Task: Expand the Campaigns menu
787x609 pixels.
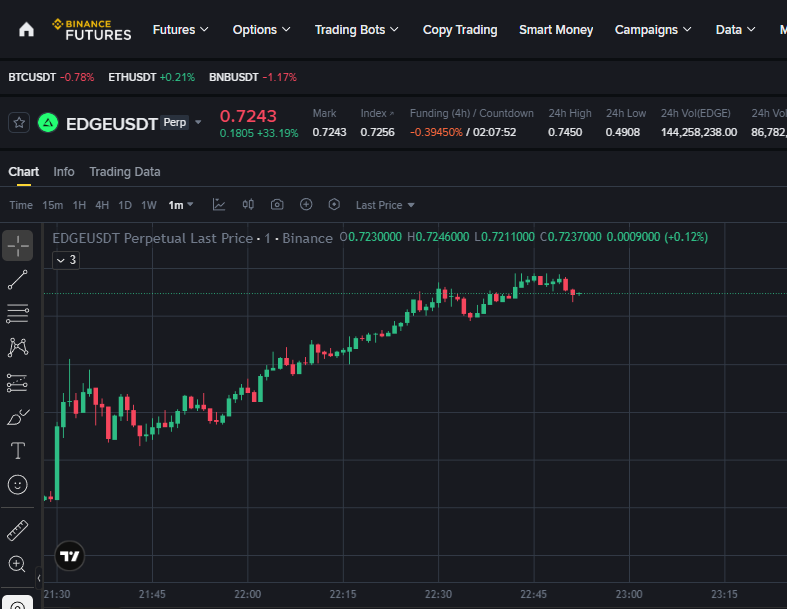Action: coord(652,30)
